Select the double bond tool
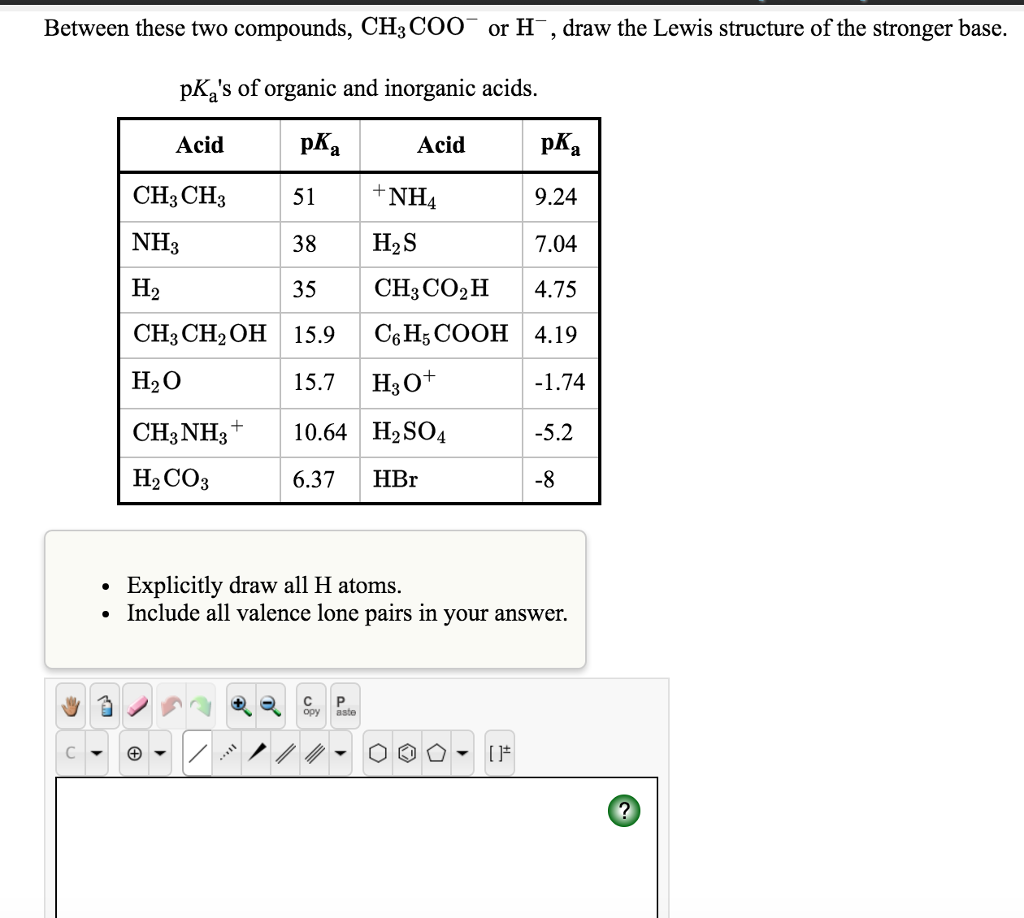This screenshot has width=1024, height=918. pos(287,752)
